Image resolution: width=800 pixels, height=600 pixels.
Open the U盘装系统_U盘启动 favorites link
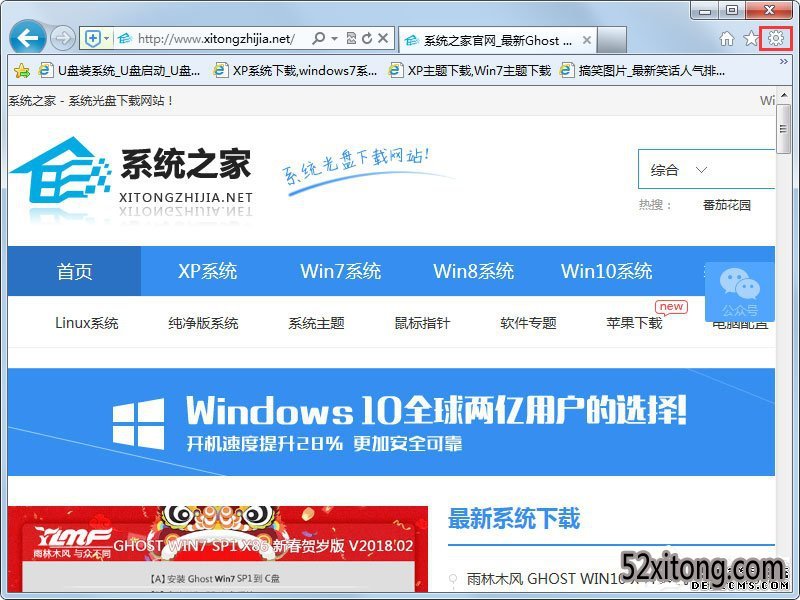pos(119,70)
